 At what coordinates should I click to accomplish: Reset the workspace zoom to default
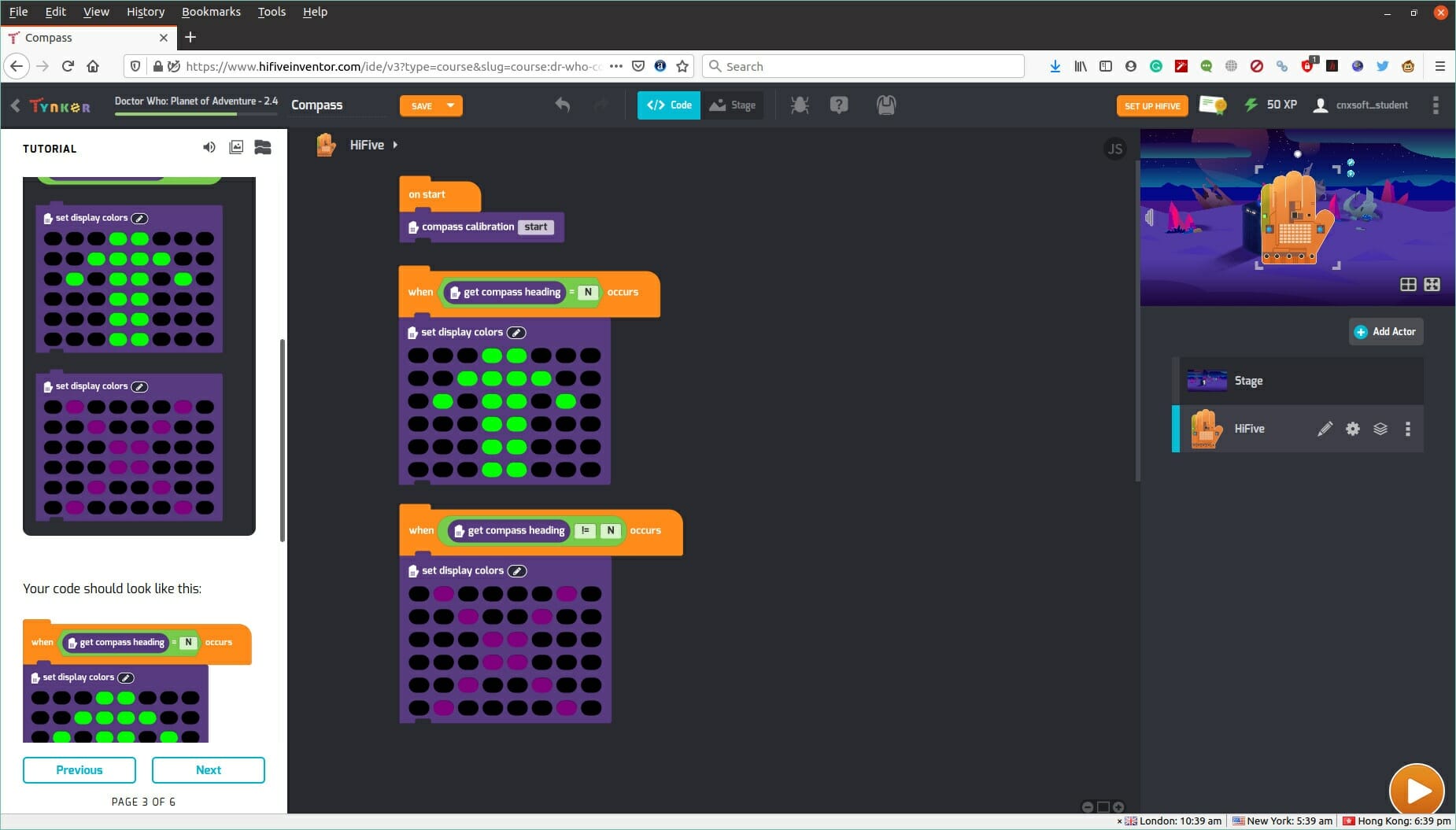pyautogui.click(x=1103, y=806)
